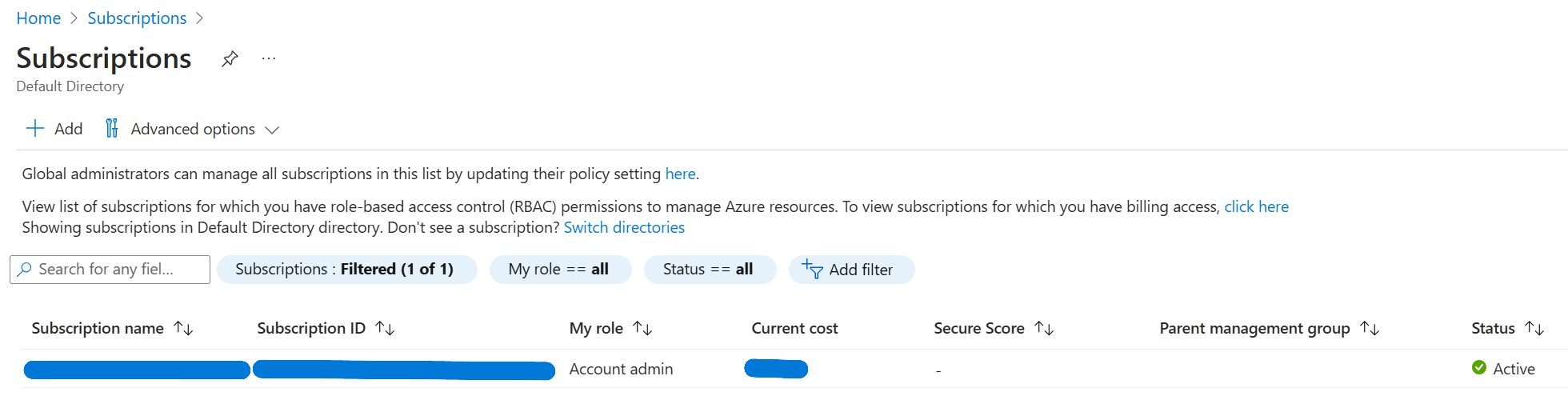Open the more options ellipsis menu
Image resolution: width=1568 pixels, height=416 pixels.
point(269,58)
